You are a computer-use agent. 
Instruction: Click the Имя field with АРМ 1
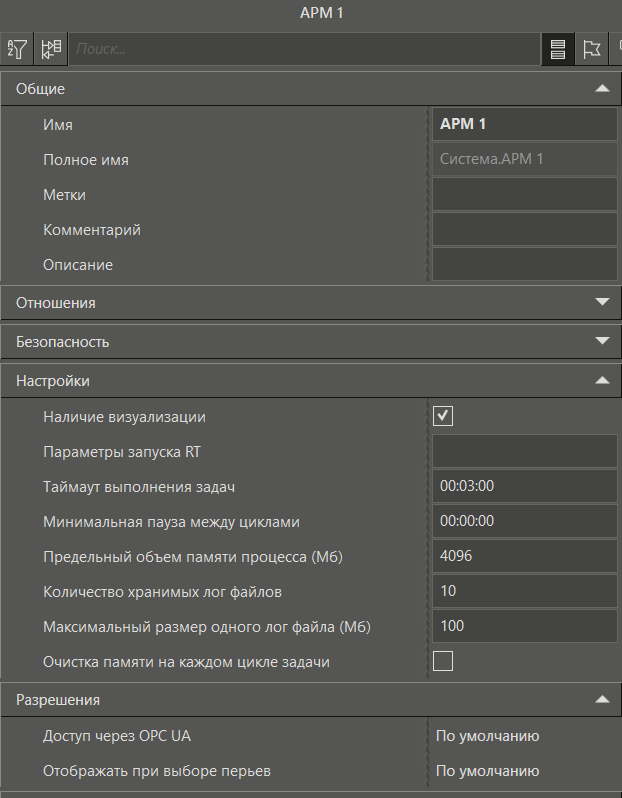pos(525,124)
